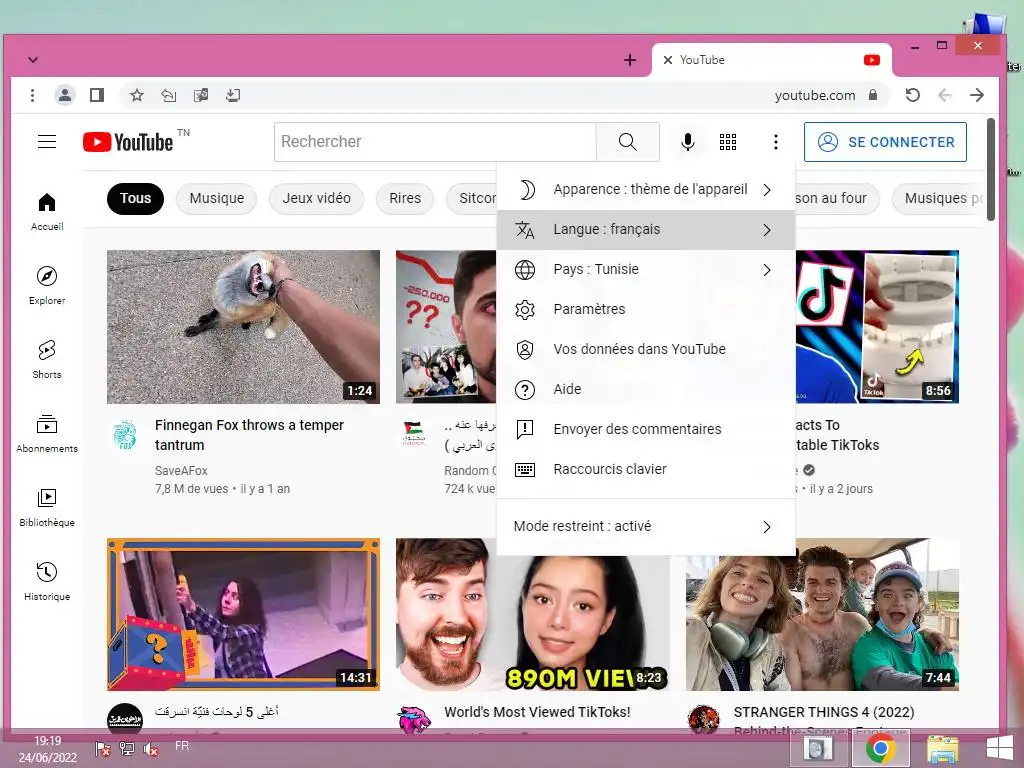Open SaveAFox channel link

click(x=181, y=470)
